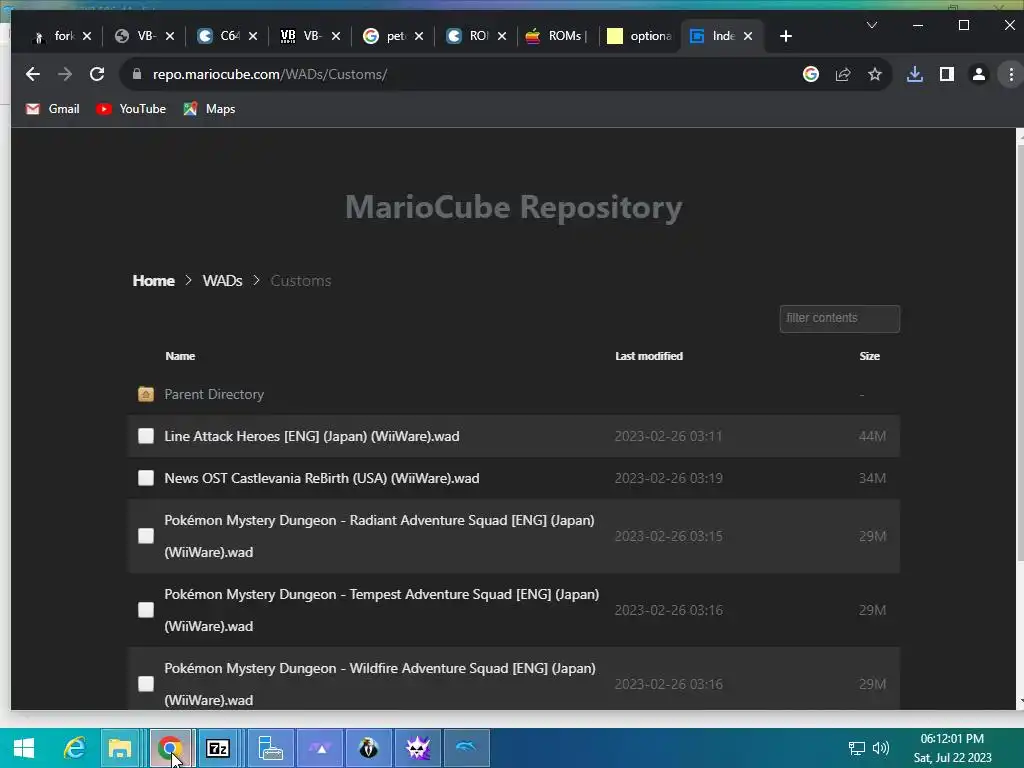Image resolution: width=1024 pixels, height=768 pixels.
Task: Open the tab search chevron
Action: pos(871,25)
